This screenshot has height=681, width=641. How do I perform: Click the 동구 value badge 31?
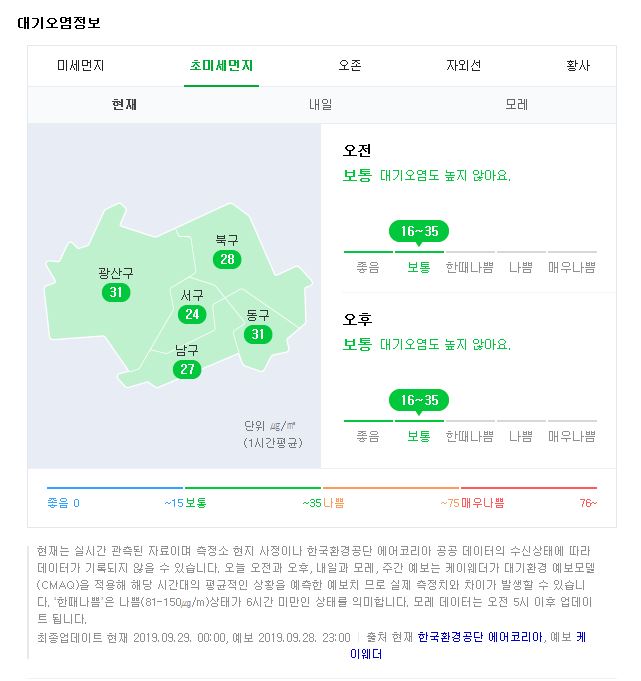click(258, 334)
